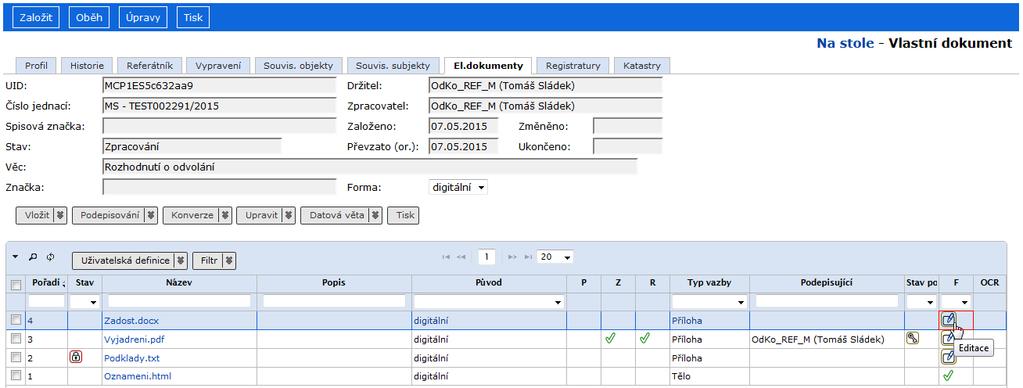
Task: Click the R column checkmark for Vyjadreni.pdf
Action: coord(644,338)
